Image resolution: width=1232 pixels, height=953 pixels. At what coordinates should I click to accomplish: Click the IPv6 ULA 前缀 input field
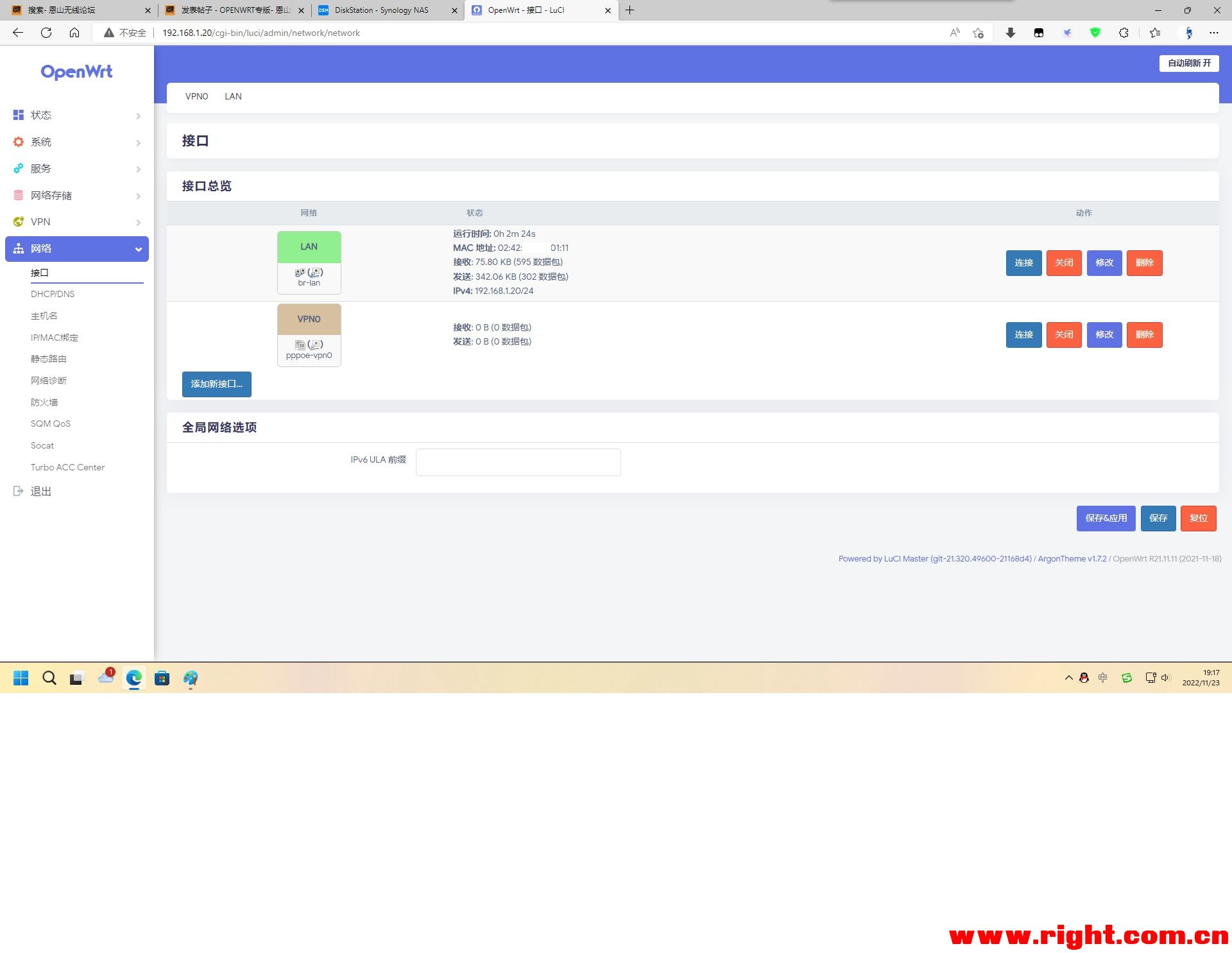[x=518, y=462]
